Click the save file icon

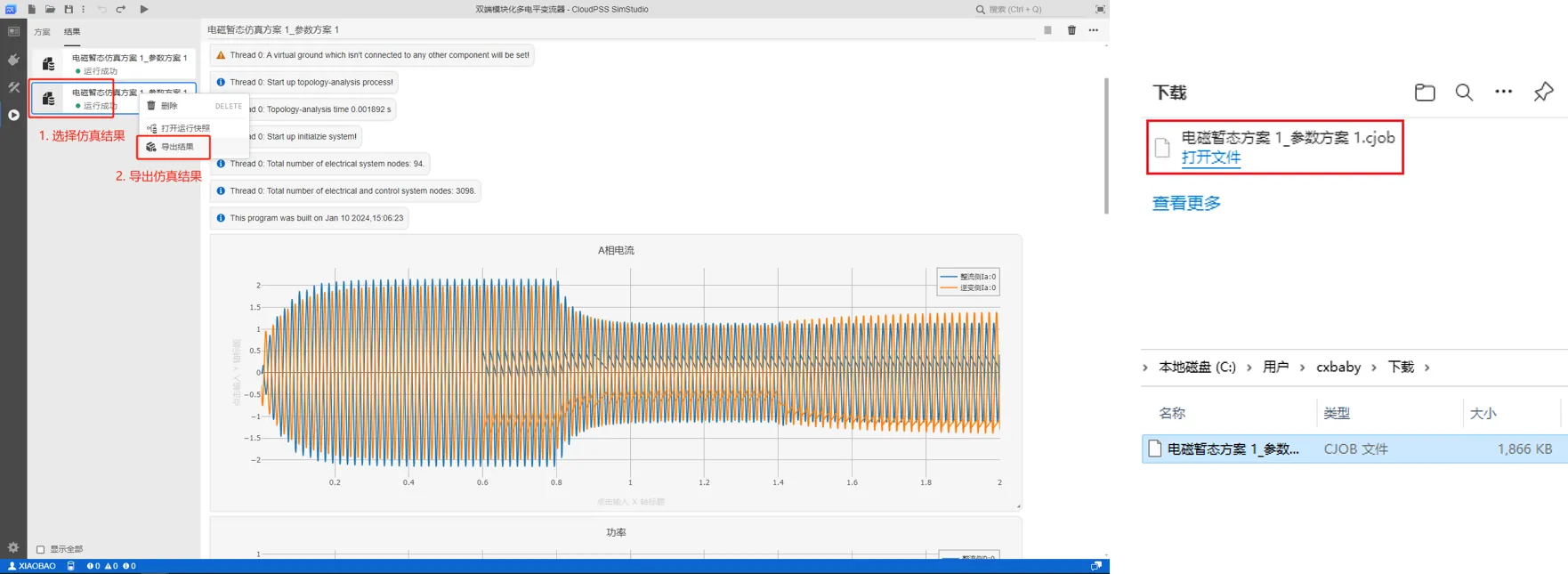[x=69, y=9]
